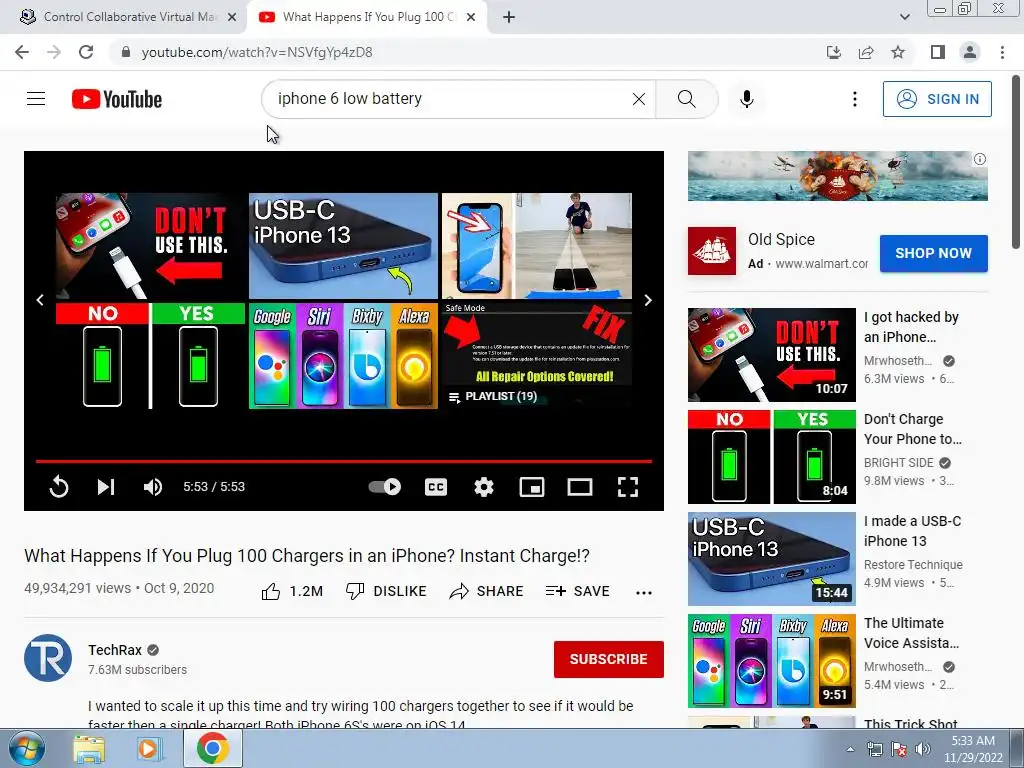Open more actions ellipsis below the video
This screenshot has height=768, width=1024.
[x=644, y=592]
